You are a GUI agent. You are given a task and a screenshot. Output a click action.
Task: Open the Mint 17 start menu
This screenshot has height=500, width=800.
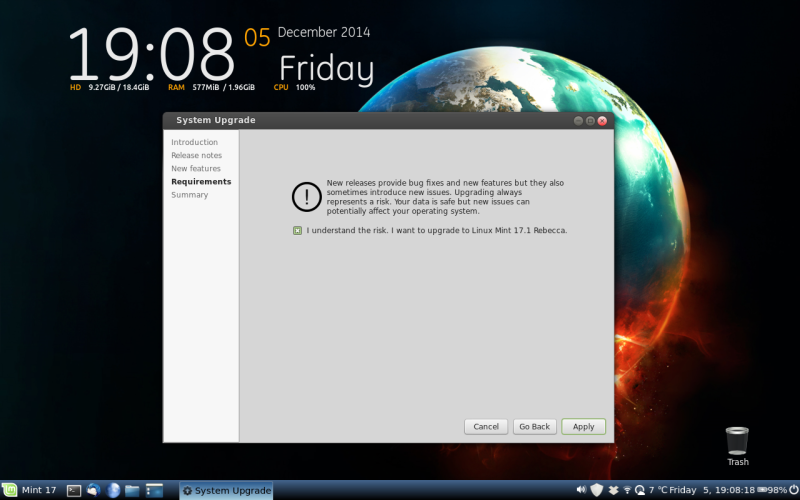click(30, 490)
